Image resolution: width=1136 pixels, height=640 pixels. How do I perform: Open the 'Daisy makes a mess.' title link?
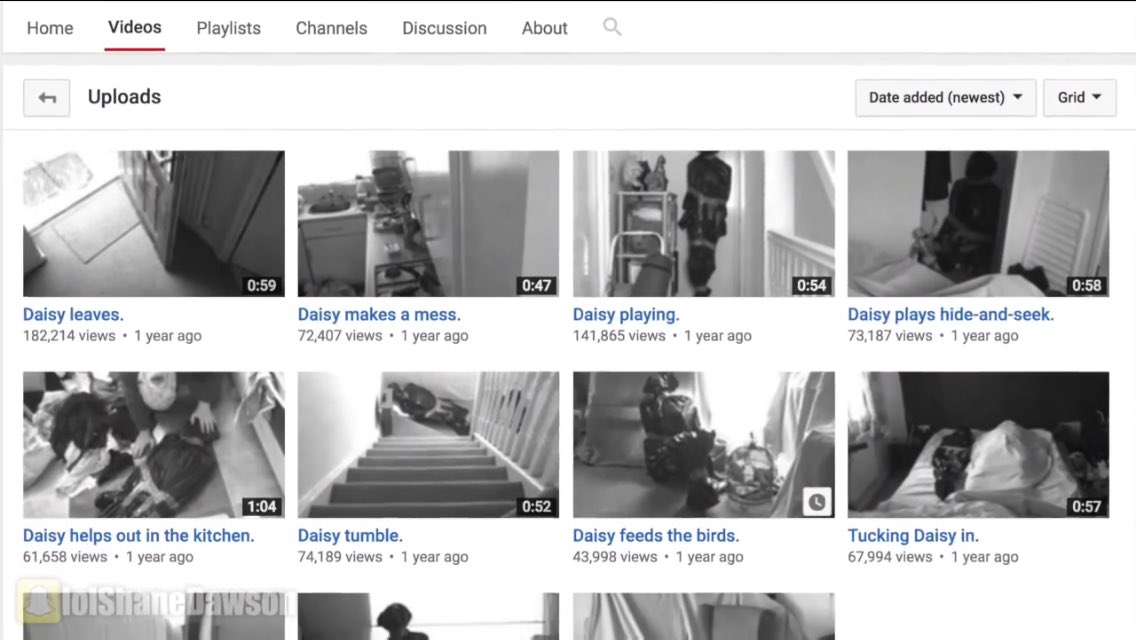[x=379, y=315]
